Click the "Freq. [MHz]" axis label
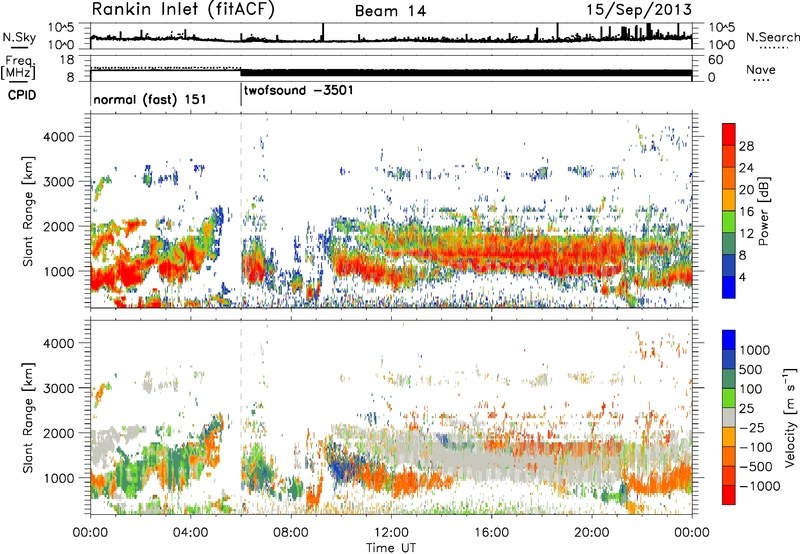This screenshot has width=800, height=554. pos(18,67)
